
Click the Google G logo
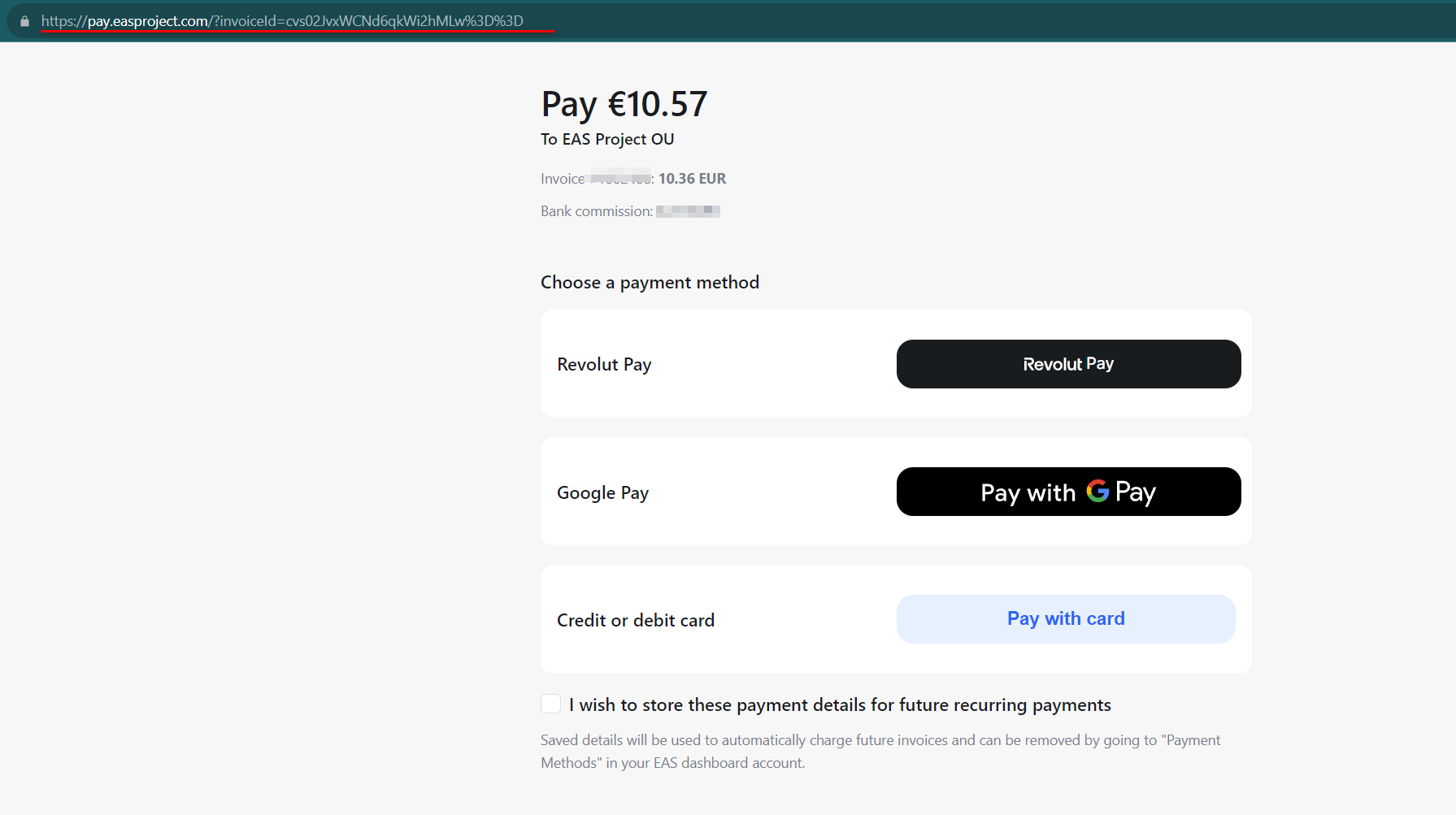point(1097,491)
